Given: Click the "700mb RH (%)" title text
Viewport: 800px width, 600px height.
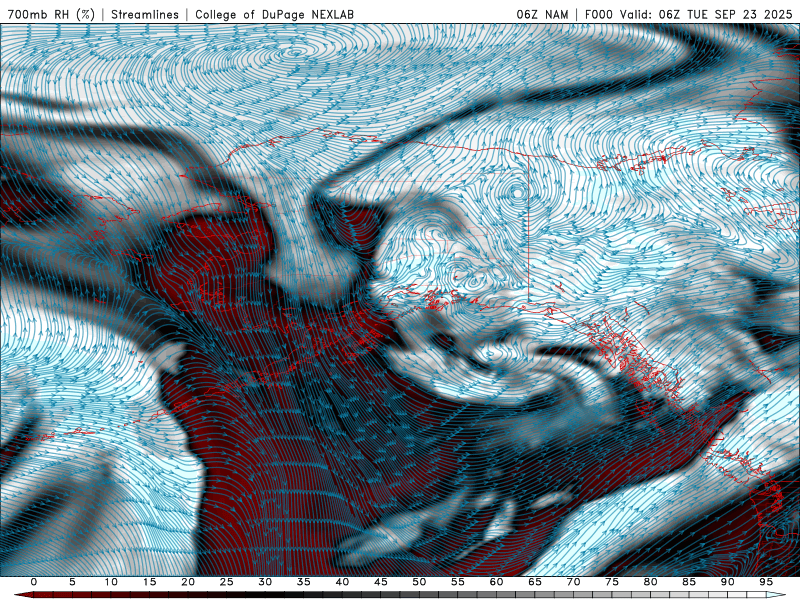Looking at the screenshot, I should click(52, 15).
